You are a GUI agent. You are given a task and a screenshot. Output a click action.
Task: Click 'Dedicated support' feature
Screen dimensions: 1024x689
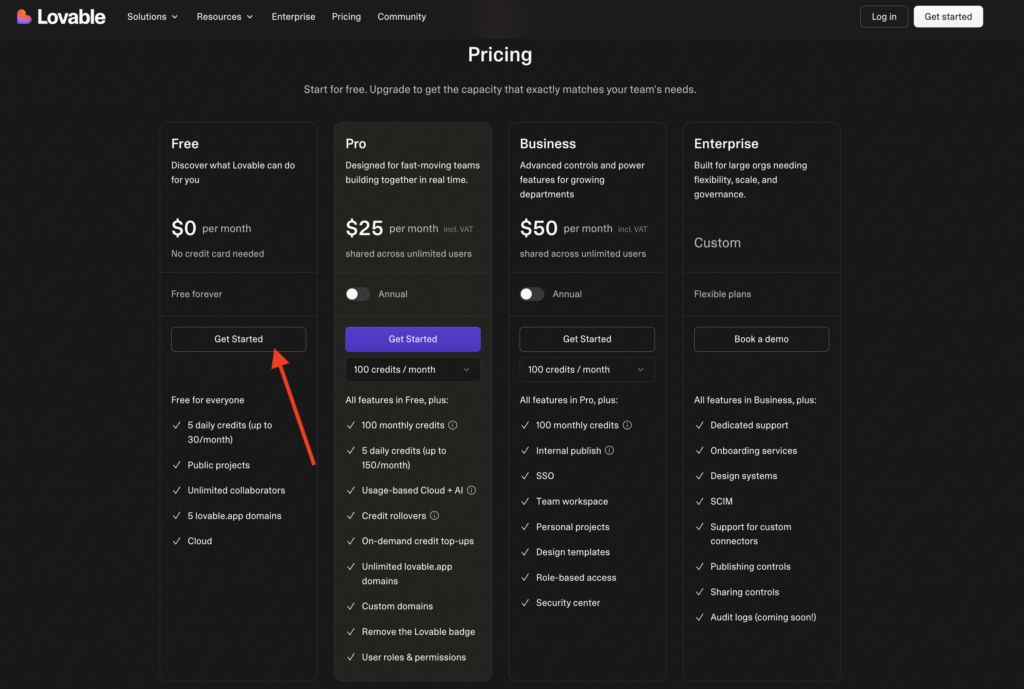(x=749, y=425)
